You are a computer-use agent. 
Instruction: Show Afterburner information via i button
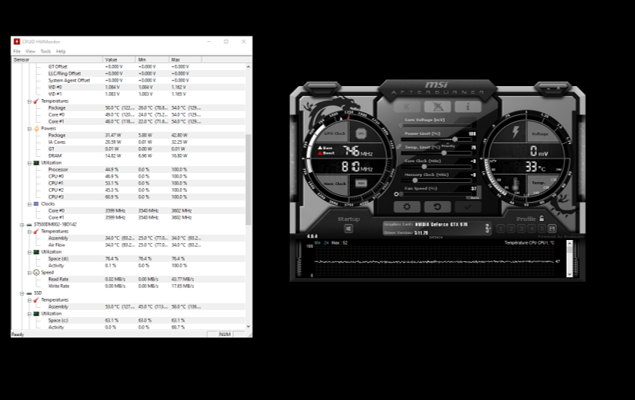point(468,106)
